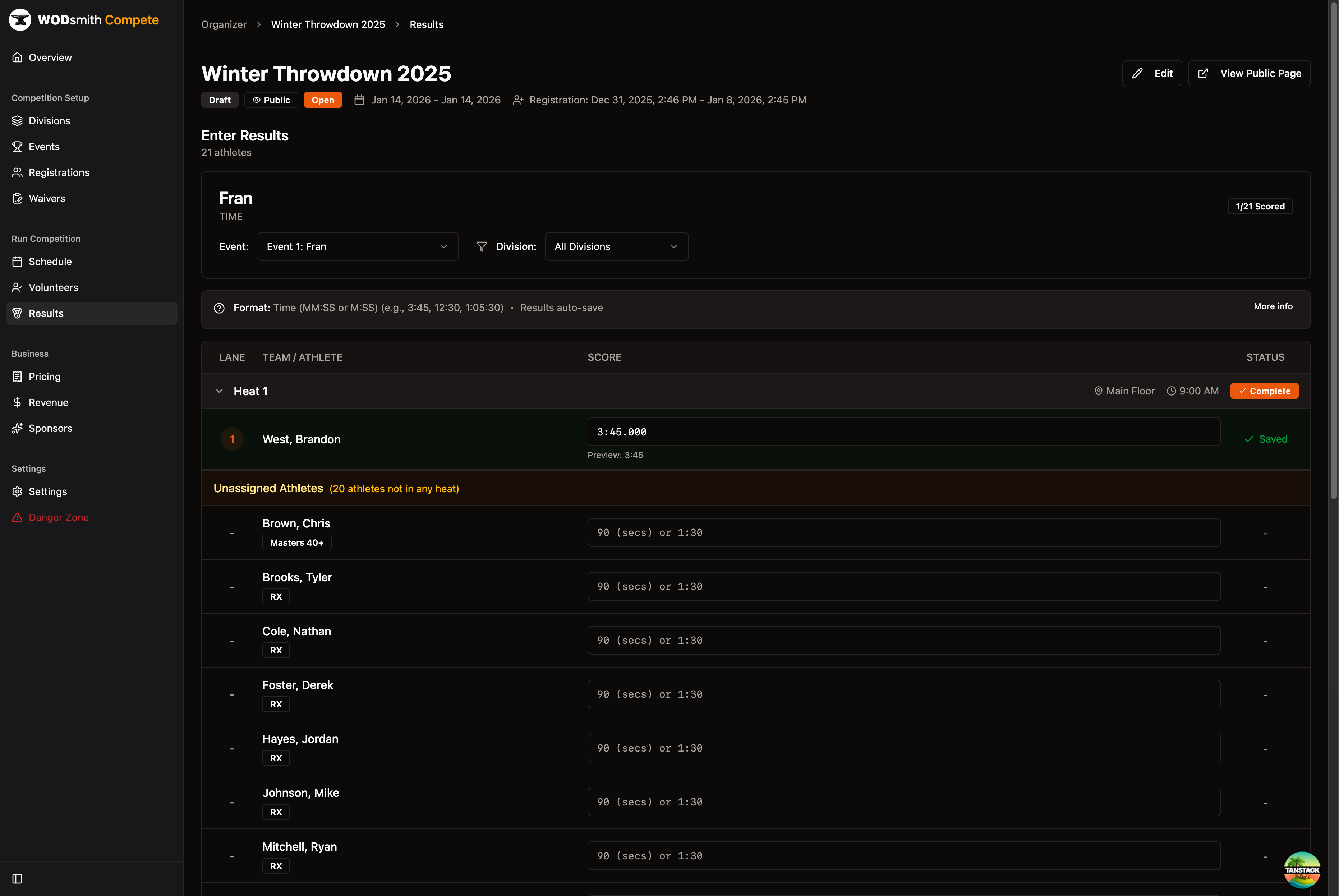Click the Registrations people icon
The width and height of the screenshot is (1339, 896).
[17, 172]
